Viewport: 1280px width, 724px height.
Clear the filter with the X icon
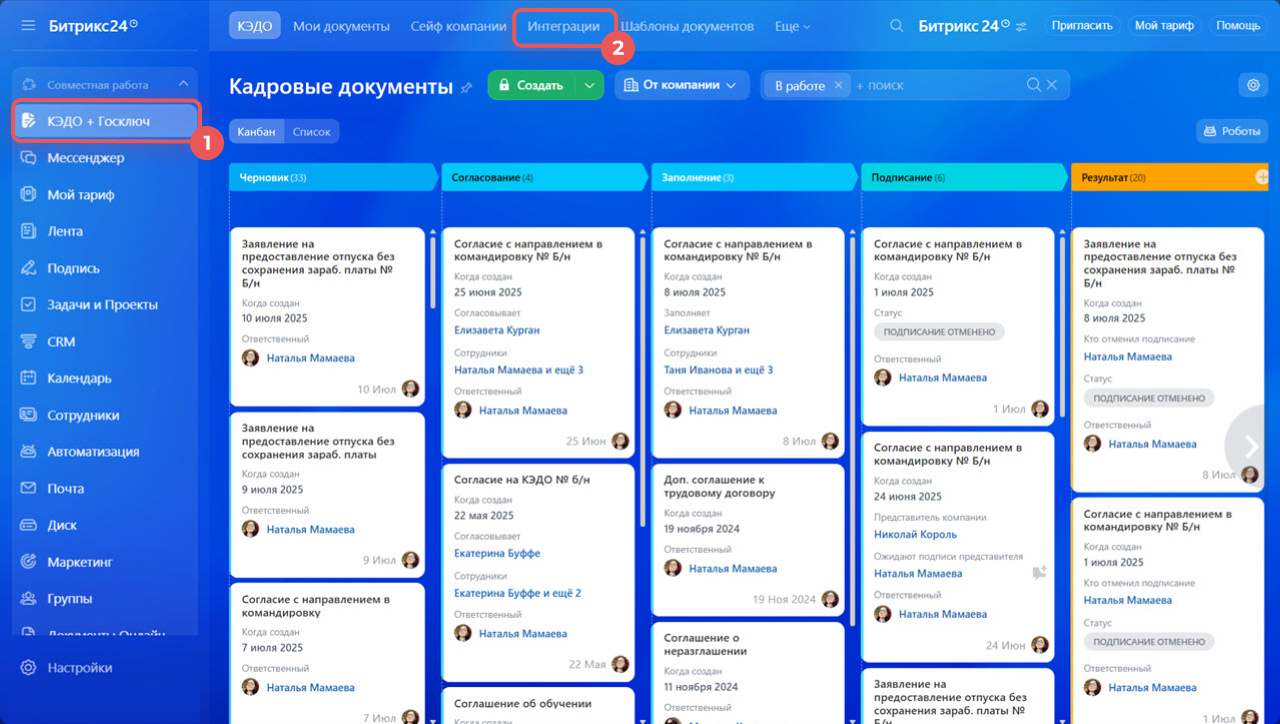click(x=1052, y=85)
